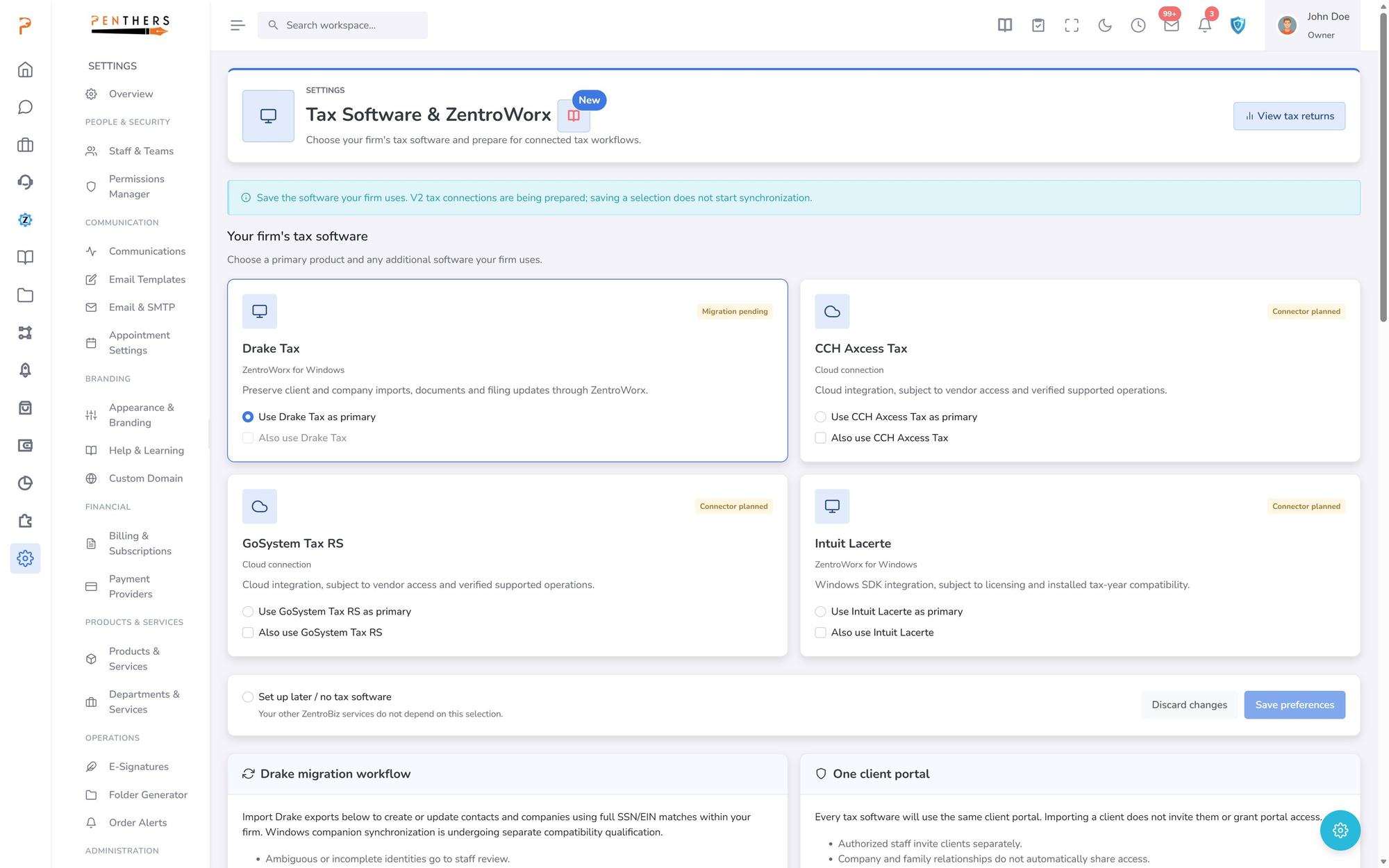Switch to dark mode moon icon
Image resolution: width=1389 pixels, height=868 pixels.
1105,25
